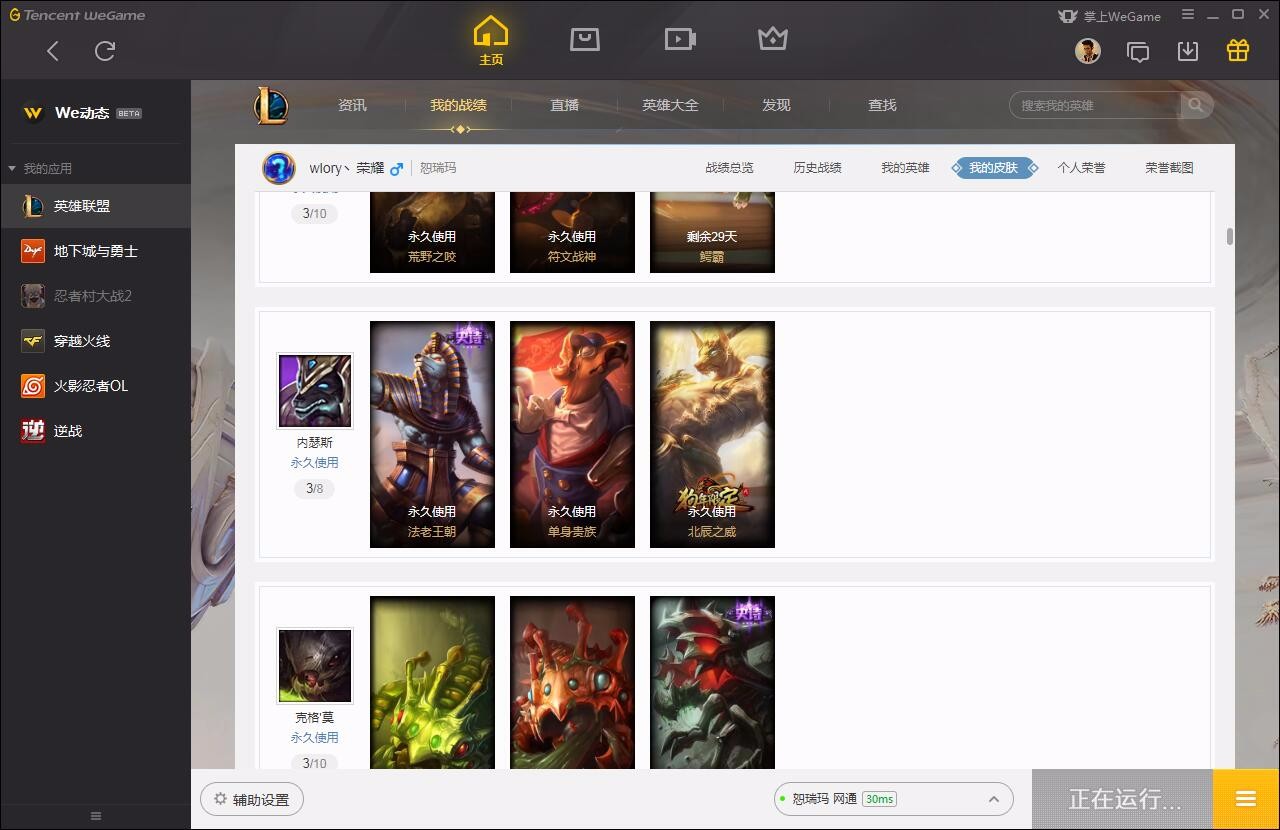Viewport: 1280px width, 830px height.
Task: Open the live video icon in top bar
Action: click(680, 39)
